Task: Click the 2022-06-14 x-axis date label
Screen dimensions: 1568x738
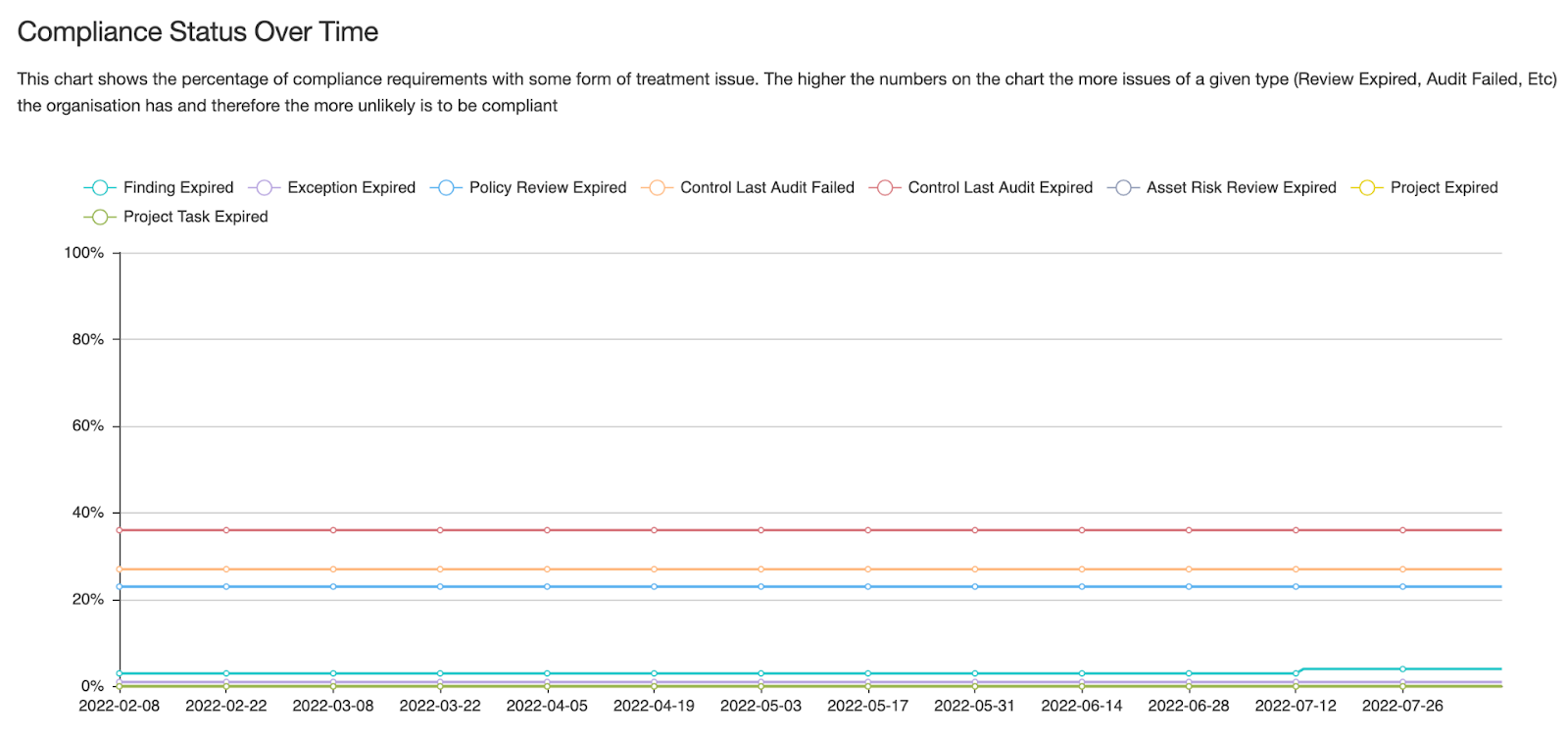Action: [1081, 706]
